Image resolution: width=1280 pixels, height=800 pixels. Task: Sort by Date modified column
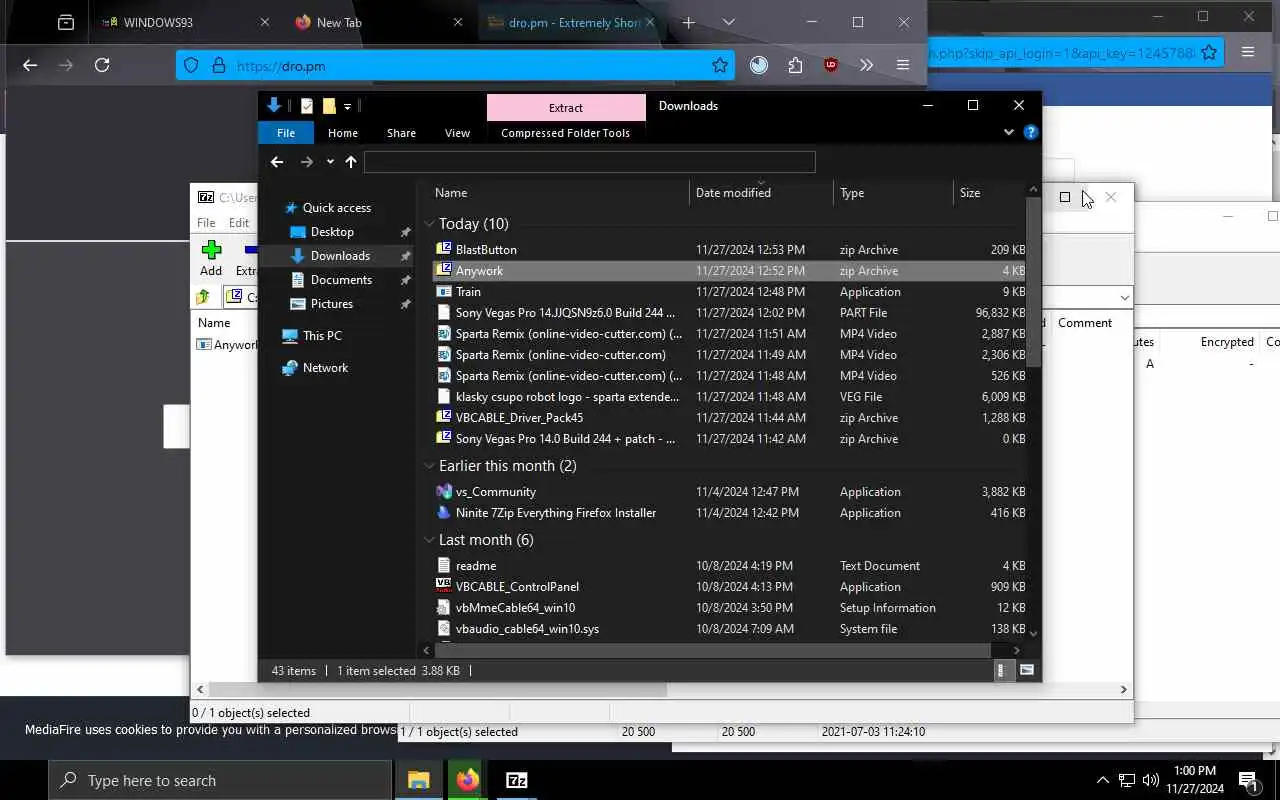coord(761,193)
